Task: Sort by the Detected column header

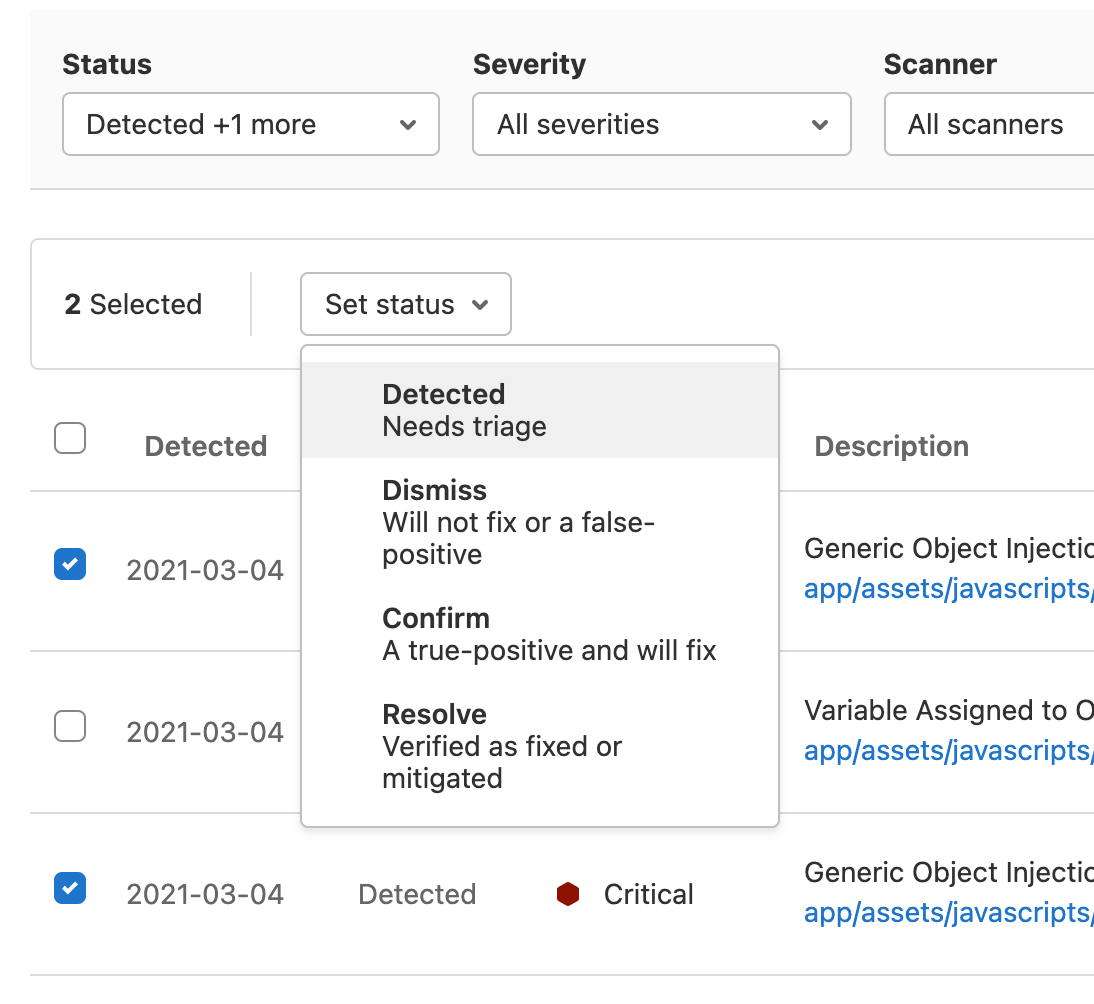Action: click(x=205, y=446)
